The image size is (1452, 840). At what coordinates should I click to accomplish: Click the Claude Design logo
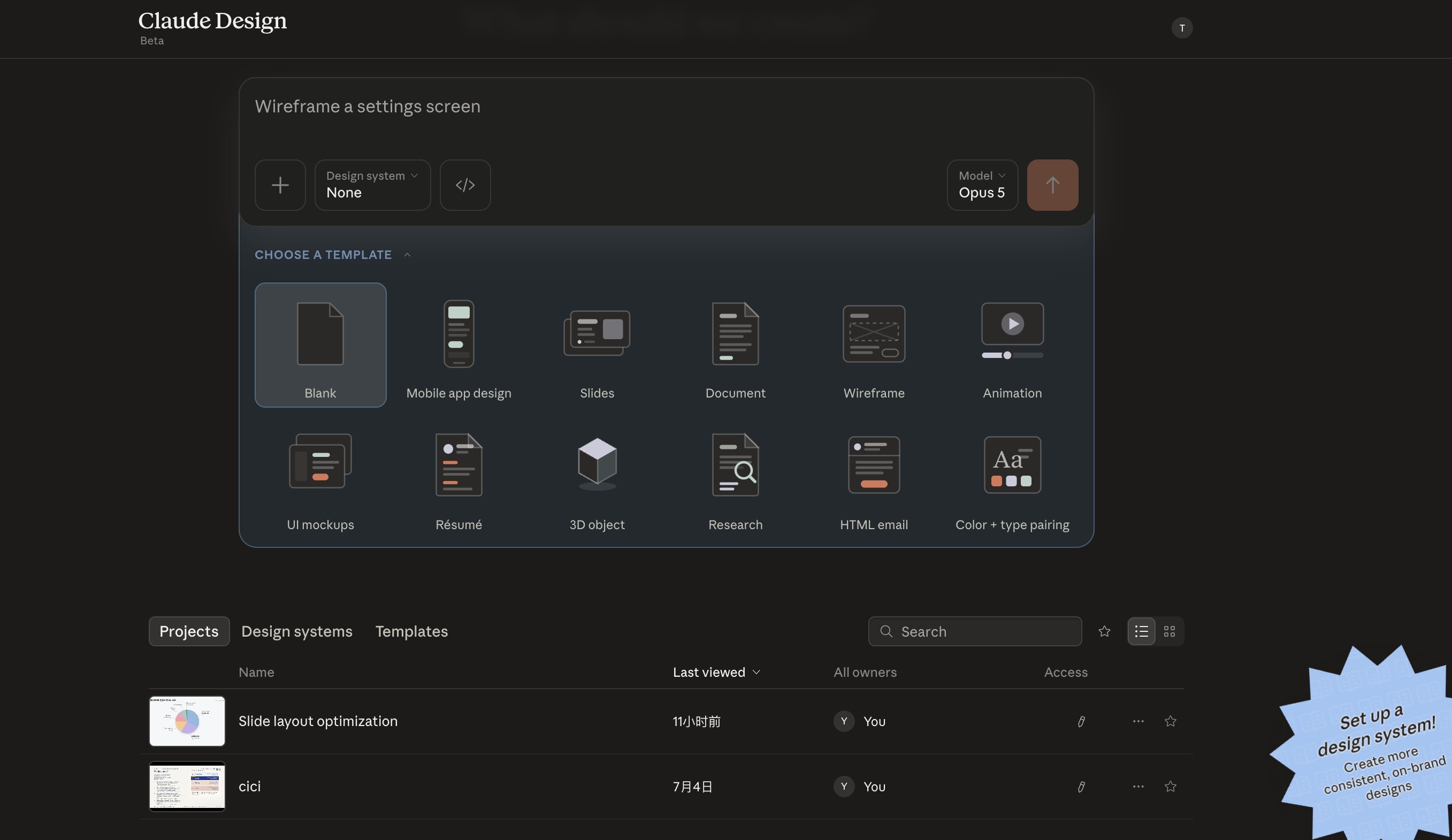pyautogui.click(x=212, y=21)
